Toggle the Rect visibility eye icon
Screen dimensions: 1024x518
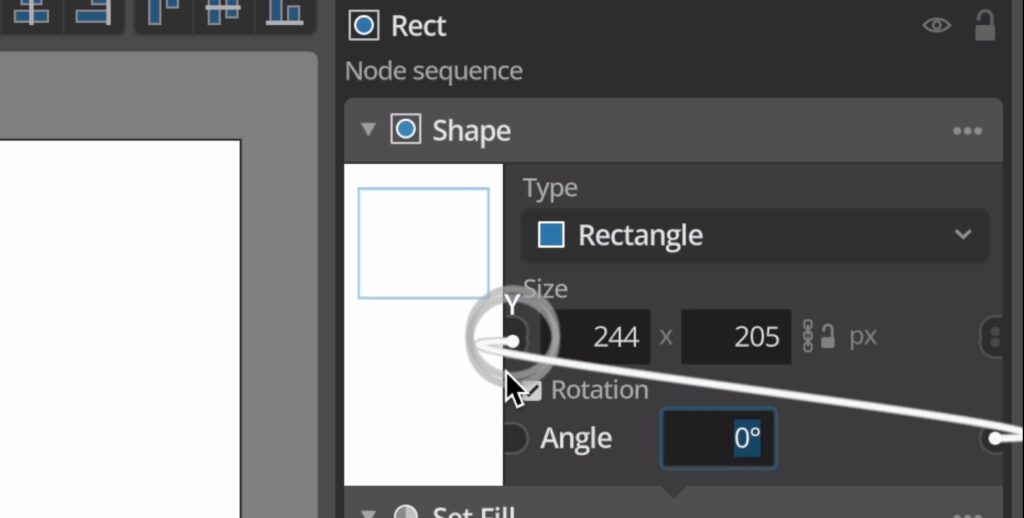point(936,26)
